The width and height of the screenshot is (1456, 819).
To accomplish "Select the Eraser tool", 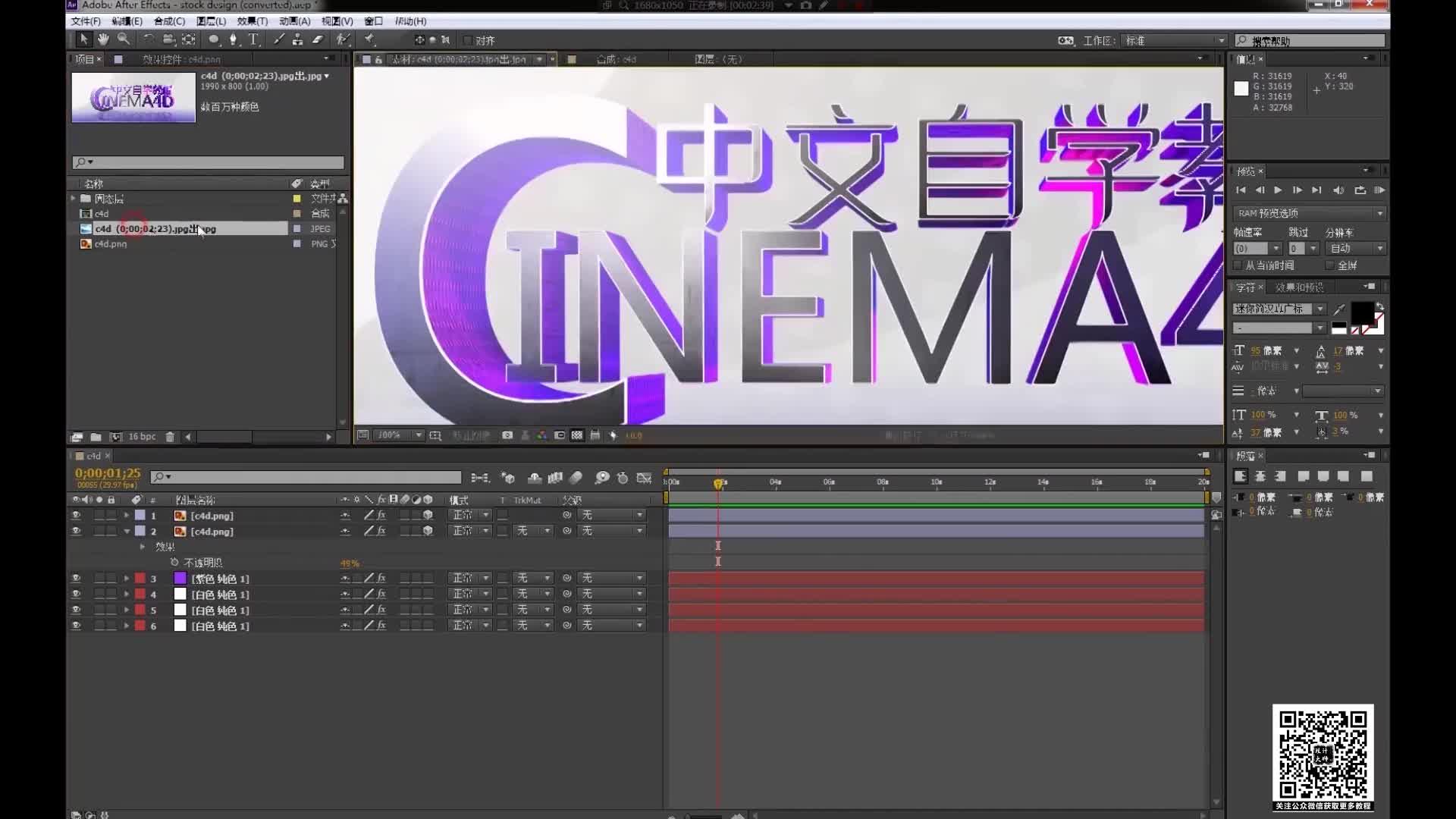I will [x=318, y=39].
